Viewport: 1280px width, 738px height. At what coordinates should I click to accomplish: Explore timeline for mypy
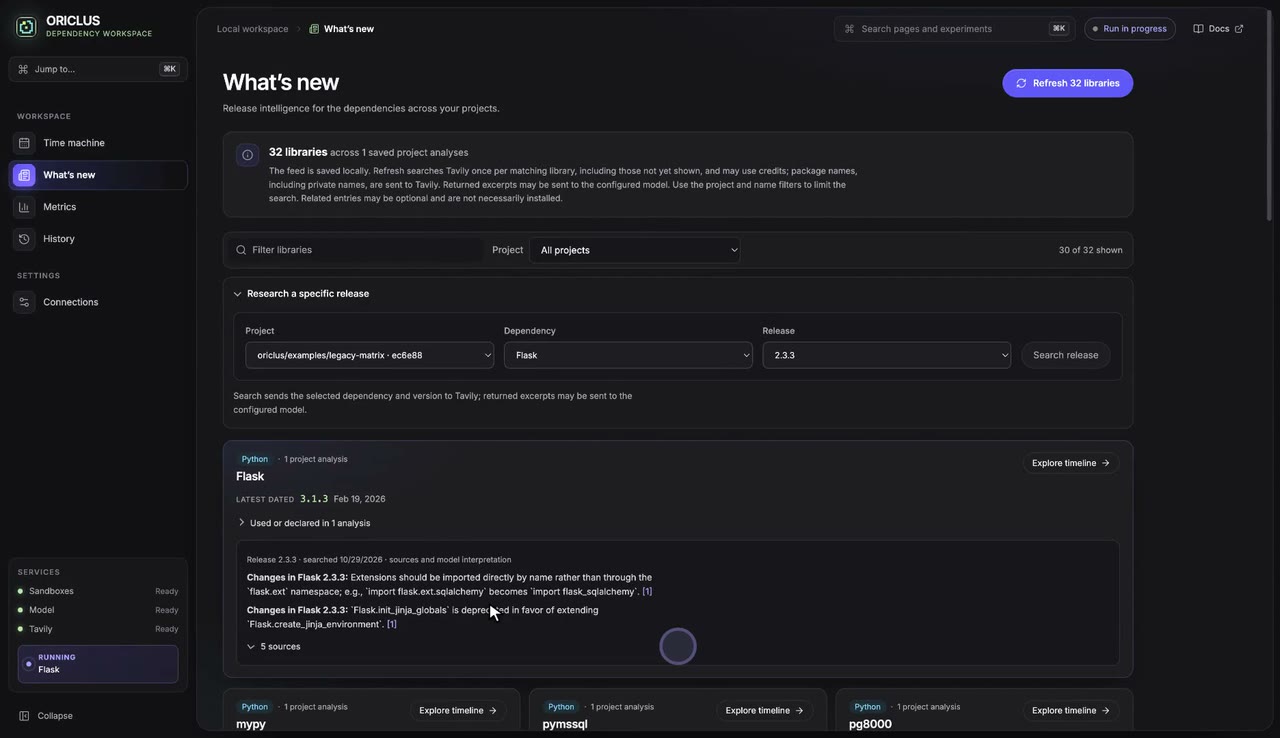457,711
